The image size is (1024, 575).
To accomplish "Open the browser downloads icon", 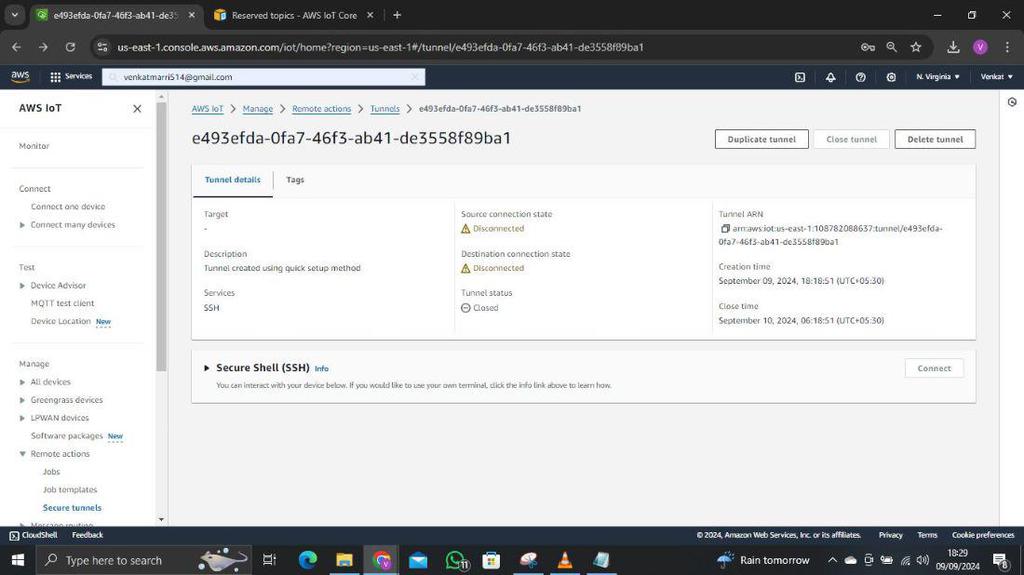I will [953, 47].
